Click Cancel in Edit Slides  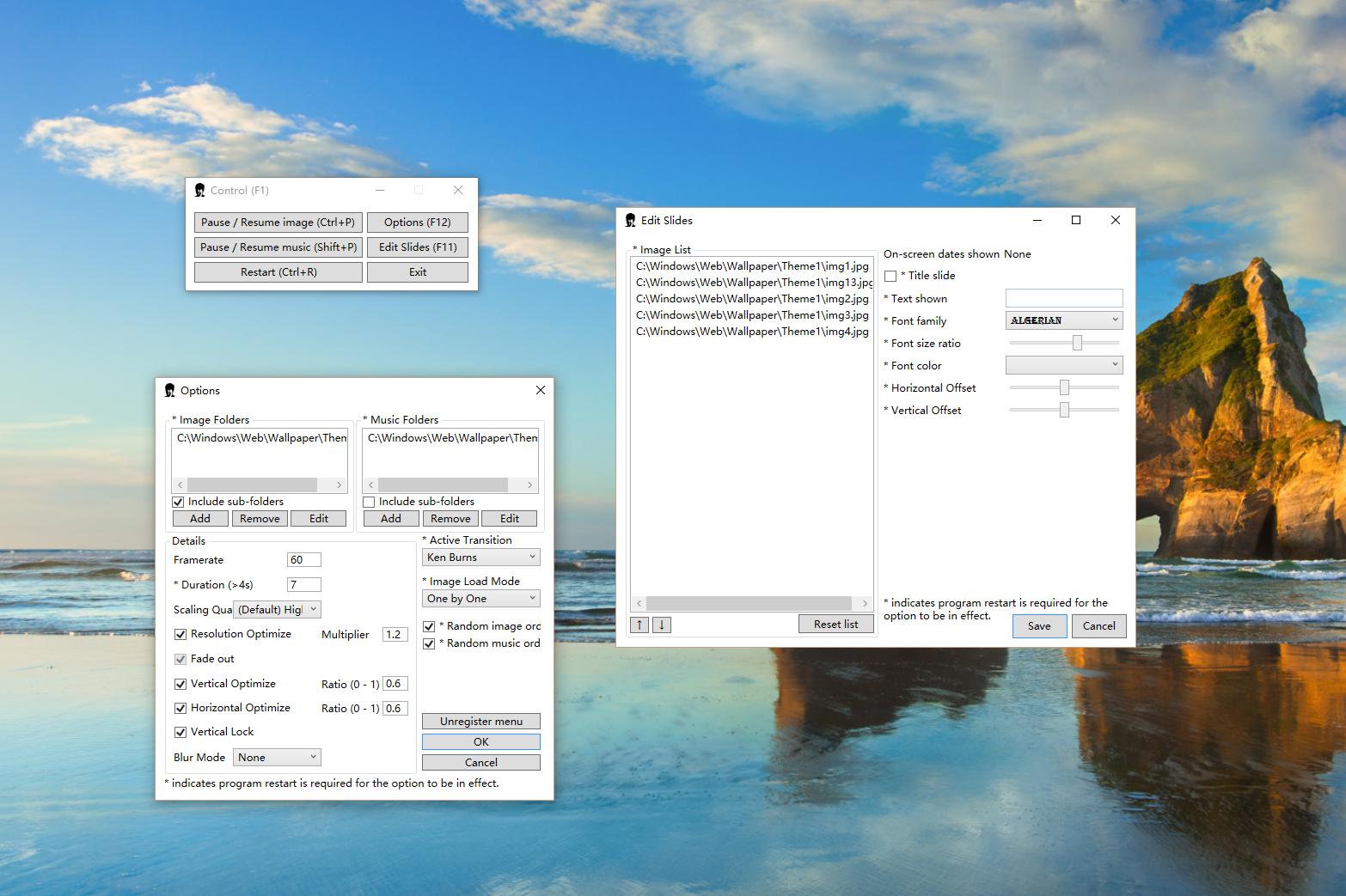point(1098,626)
